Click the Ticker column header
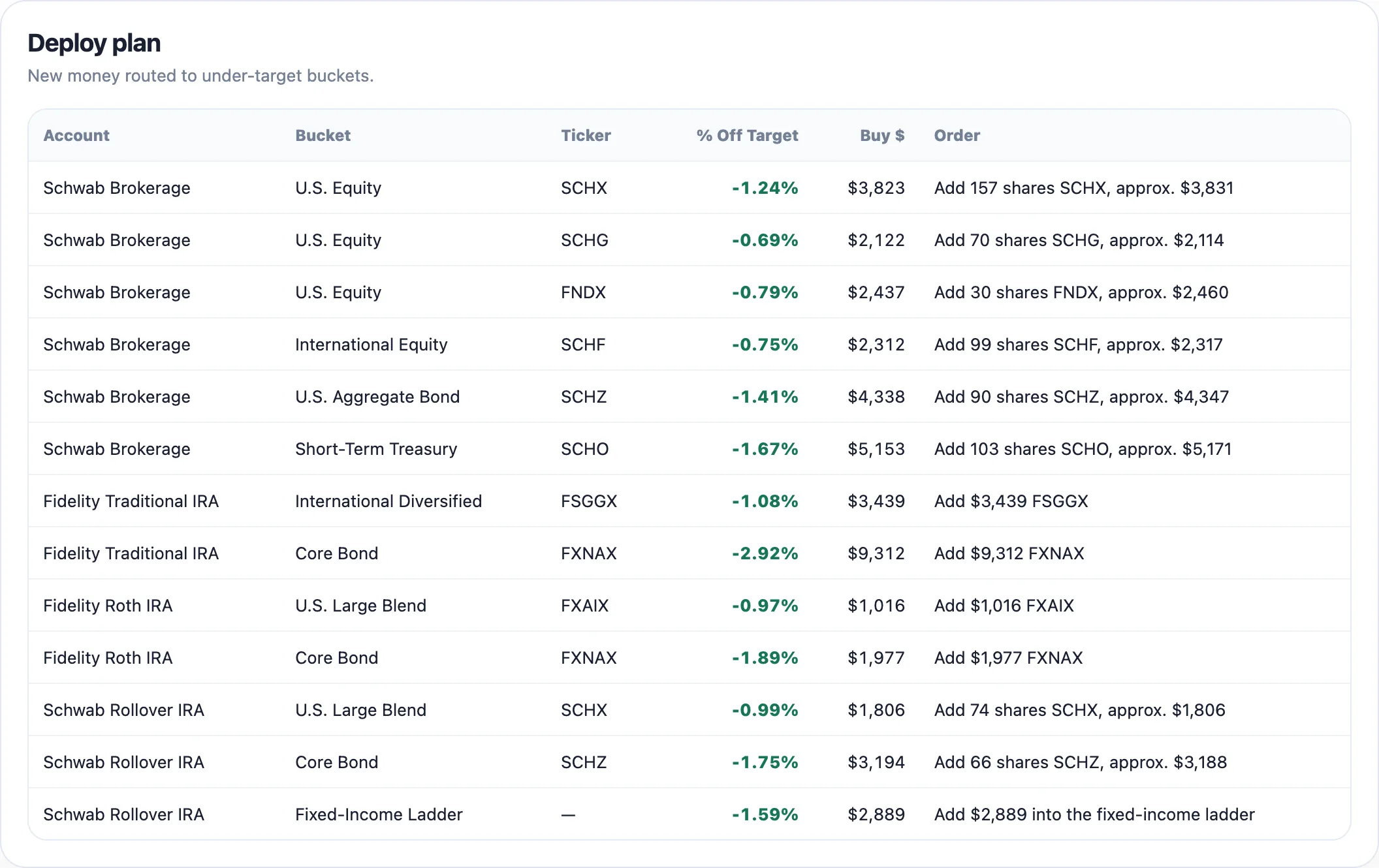 coord(586,136)
